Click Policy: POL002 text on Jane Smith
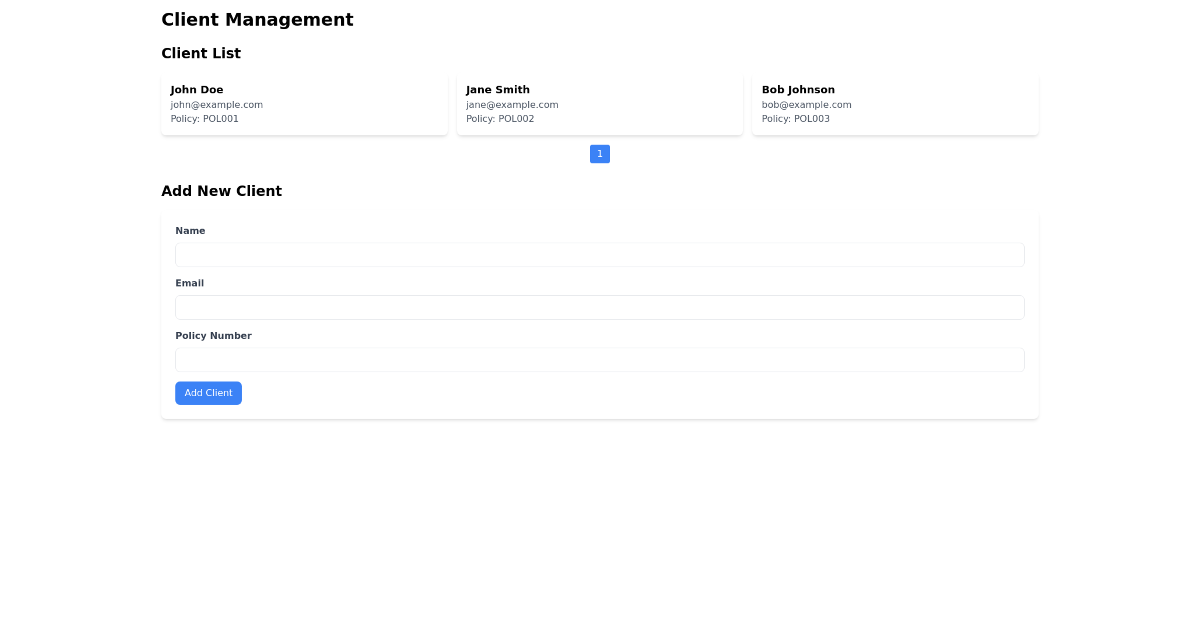The image size is (1200, 630). click(500, 119)
